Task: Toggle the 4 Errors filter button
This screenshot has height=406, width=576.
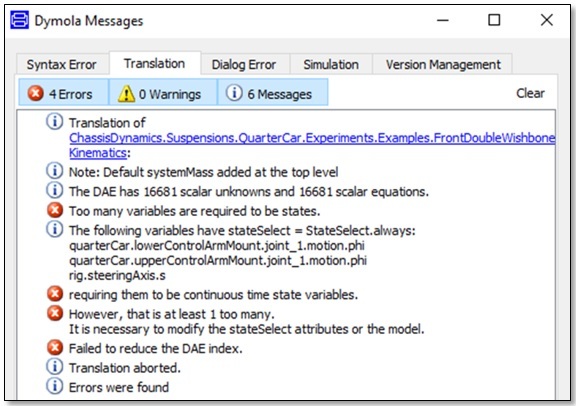Action: click(64, 94)
